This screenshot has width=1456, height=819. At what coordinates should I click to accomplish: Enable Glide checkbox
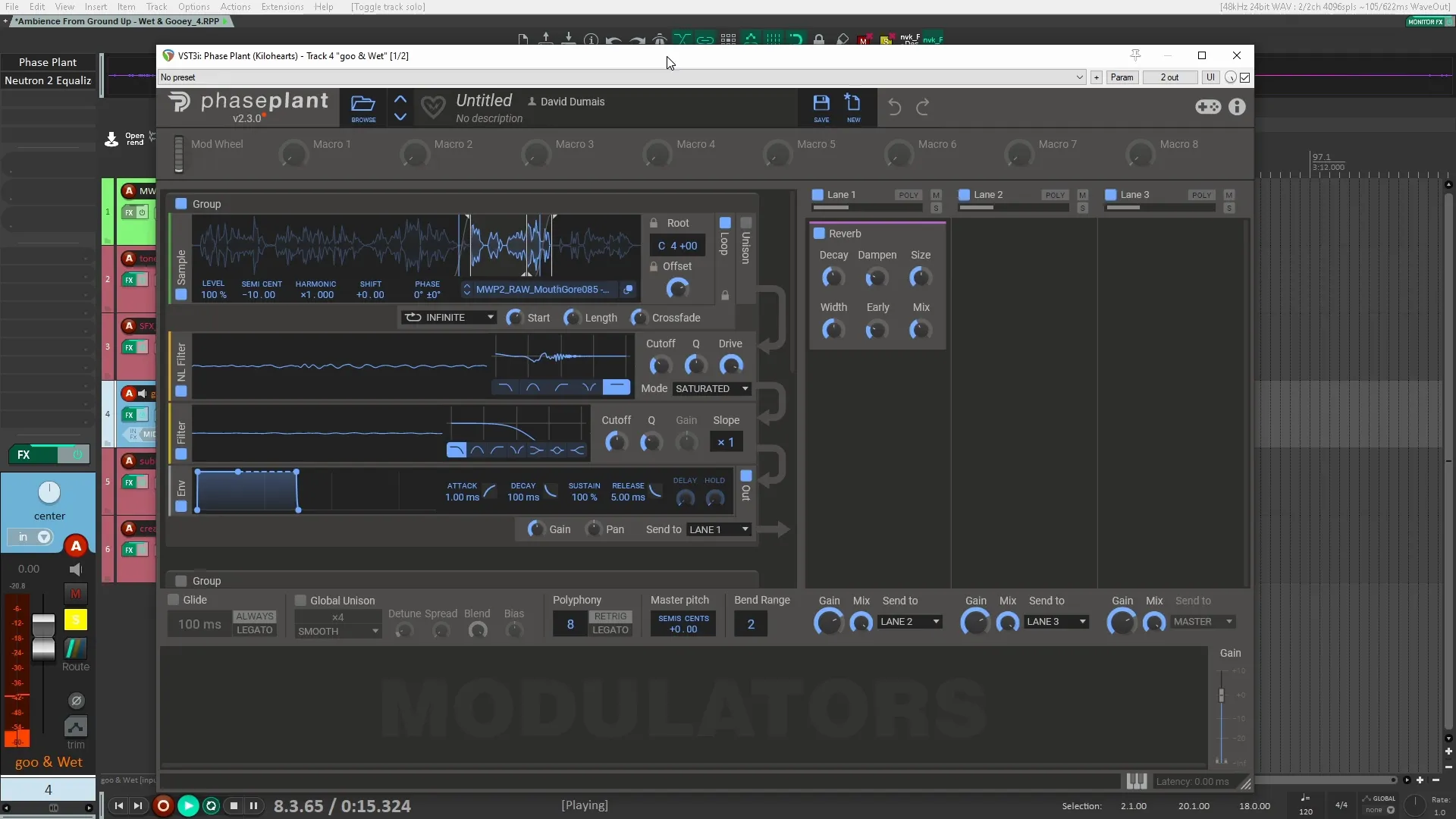174,600
